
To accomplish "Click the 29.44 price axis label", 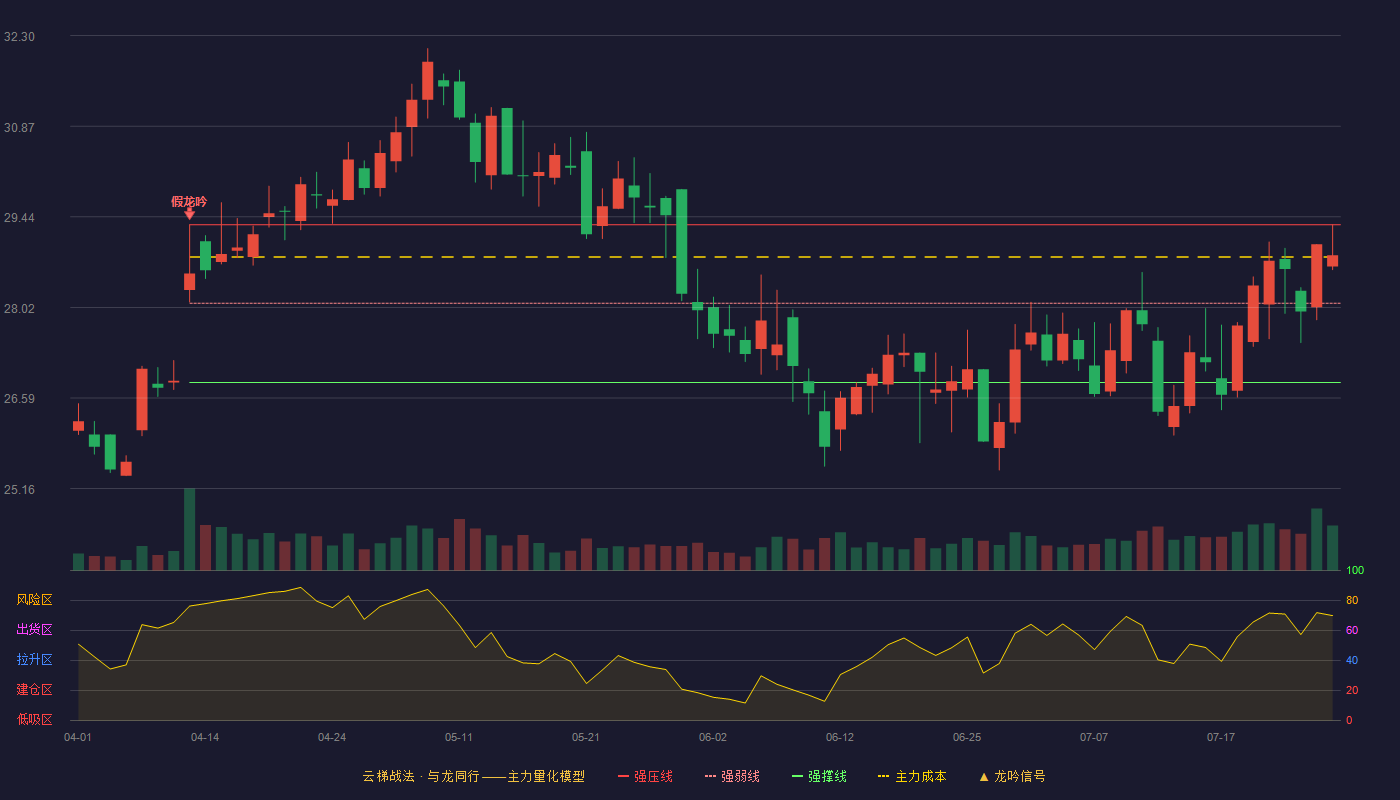I will click(19, 218).
